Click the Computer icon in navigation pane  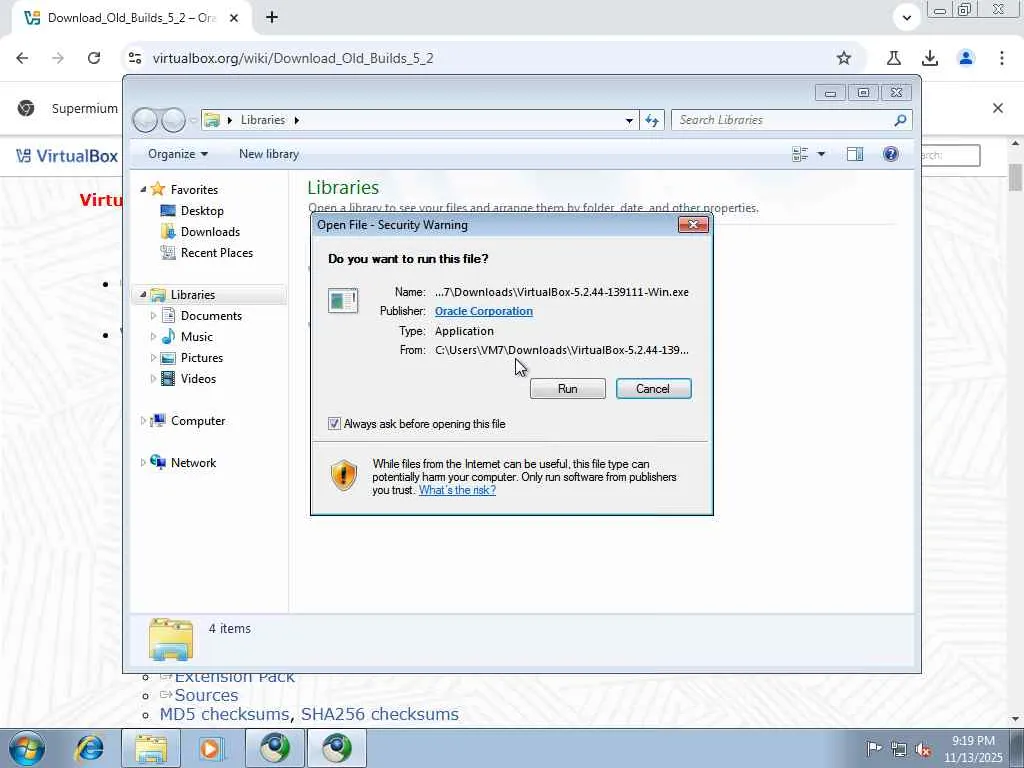tap(157, 421)
